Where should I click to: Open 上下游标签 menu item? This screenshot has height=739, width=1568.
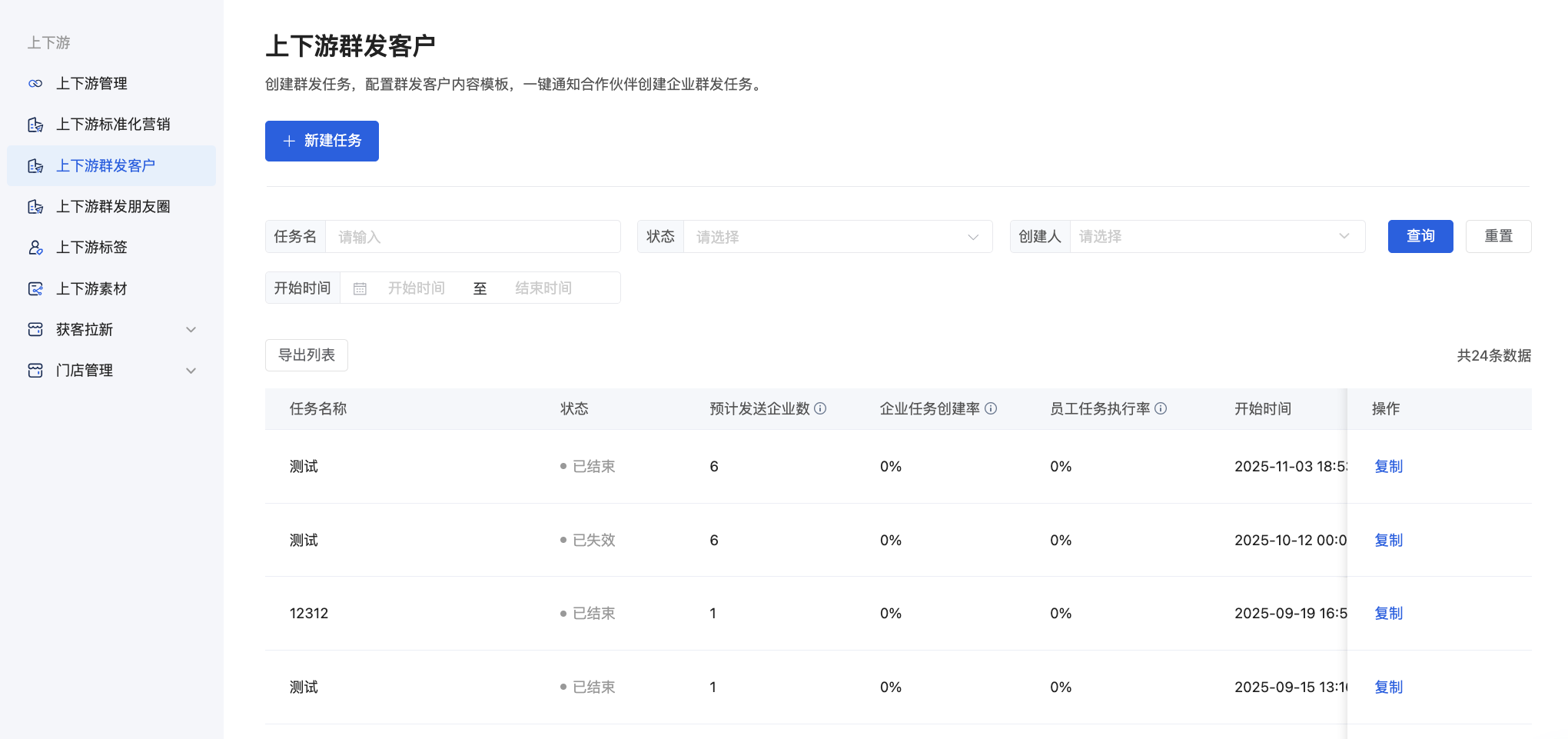(x=111, y=248)
